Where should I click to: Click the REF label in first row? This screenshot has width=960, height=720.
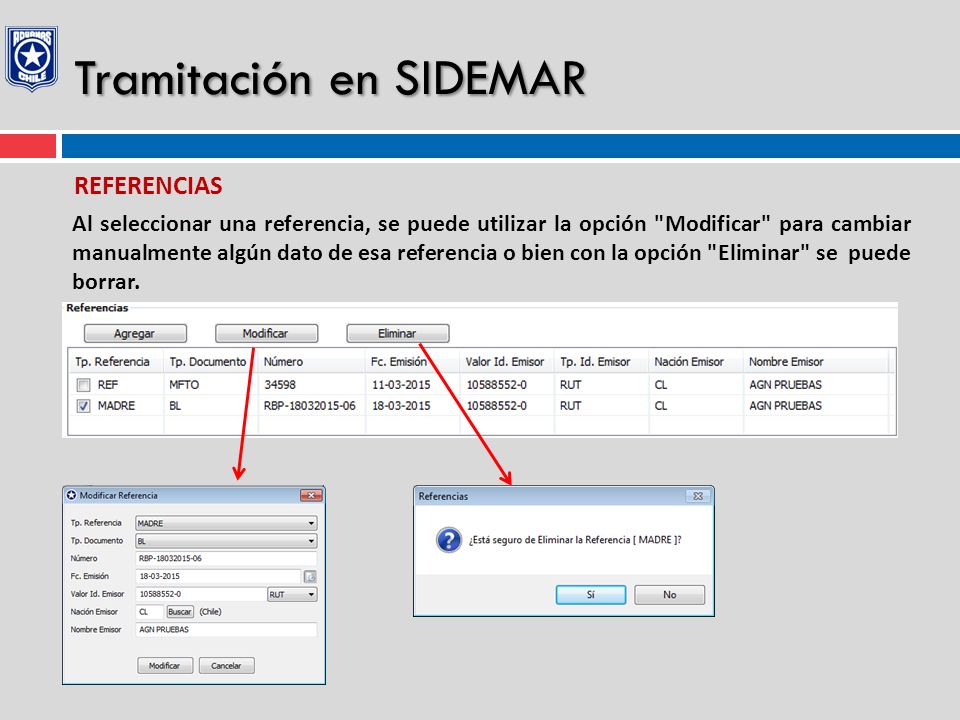(108, 385)
